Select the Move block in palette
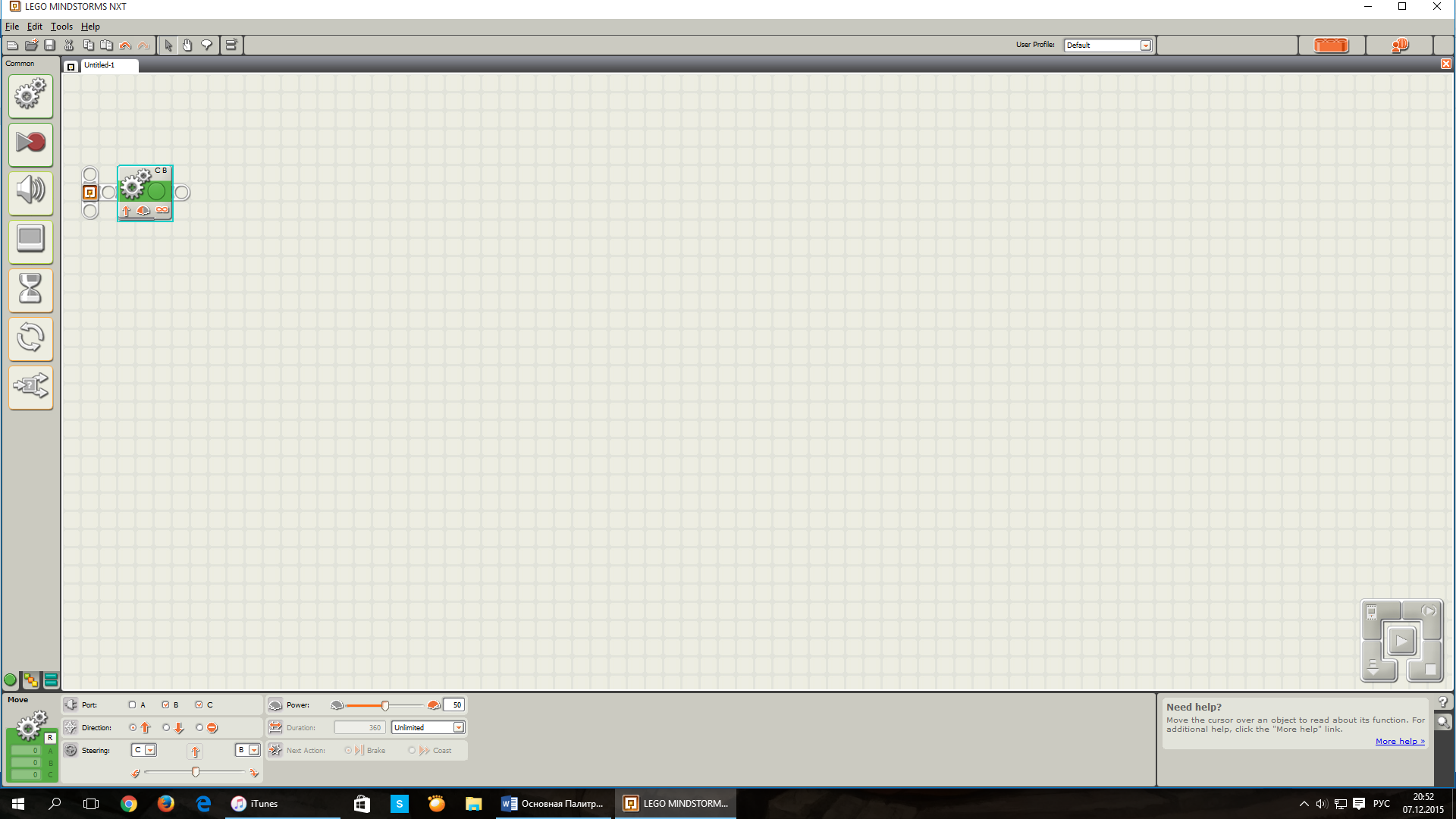Screen dimensions: 1456x819 tap(29, 94)
